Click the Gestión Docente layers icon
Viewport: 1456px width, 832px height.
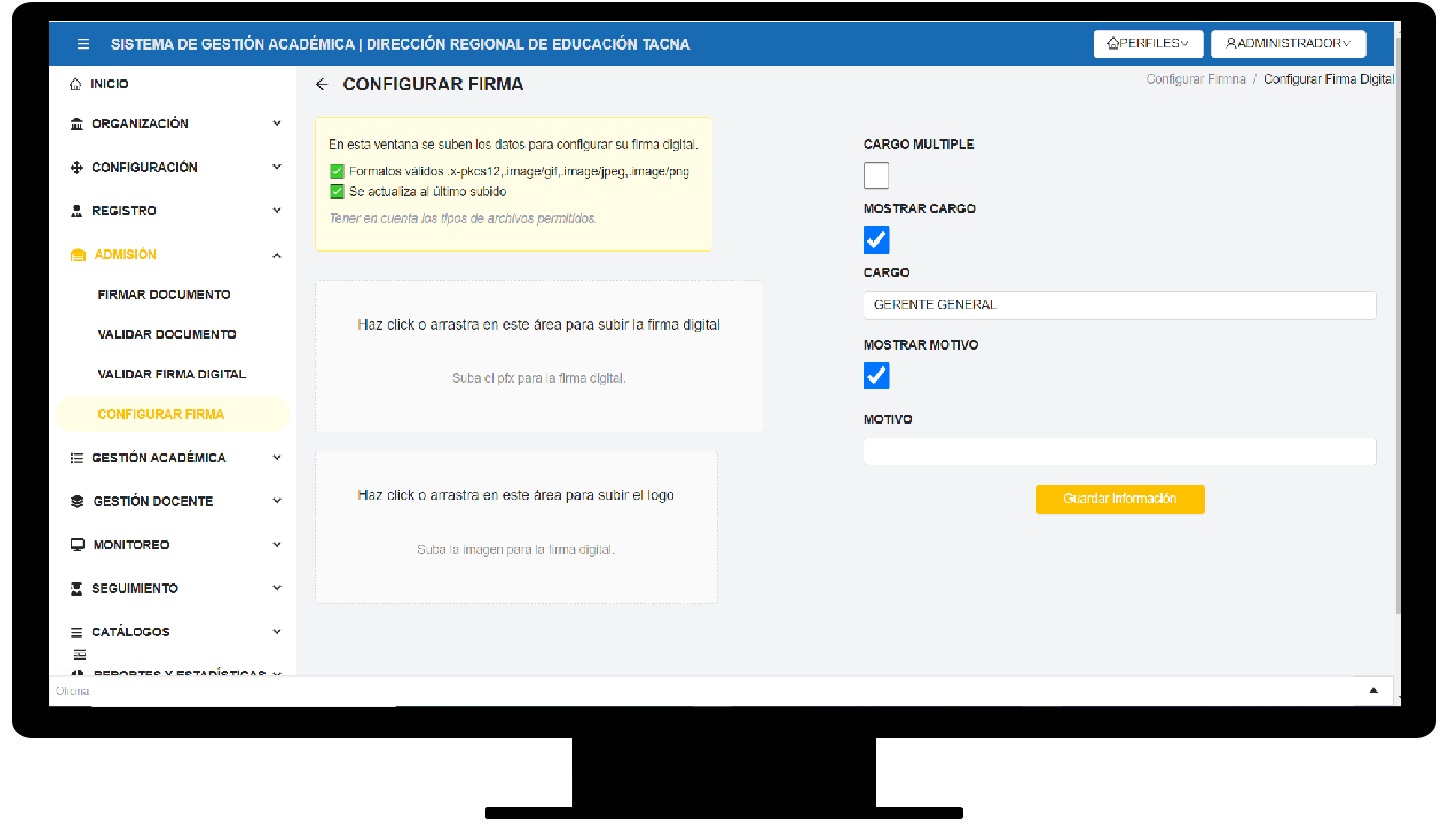[x=77, y=501]
